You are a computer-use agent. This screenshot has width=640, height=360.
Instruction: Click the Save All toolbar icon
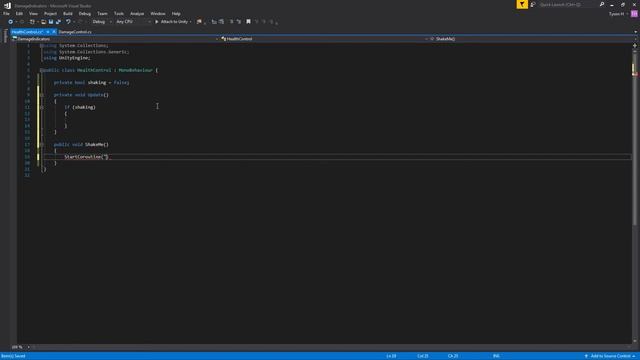click(x=58, y=22)
